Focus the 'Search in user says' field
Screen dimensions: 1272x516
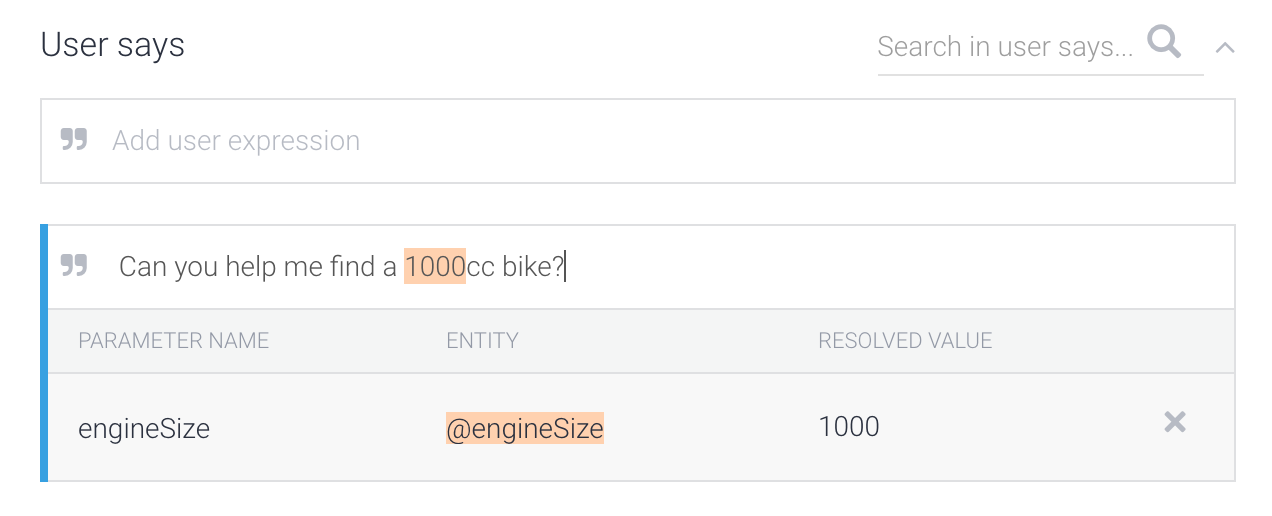tap(1005, 46)
